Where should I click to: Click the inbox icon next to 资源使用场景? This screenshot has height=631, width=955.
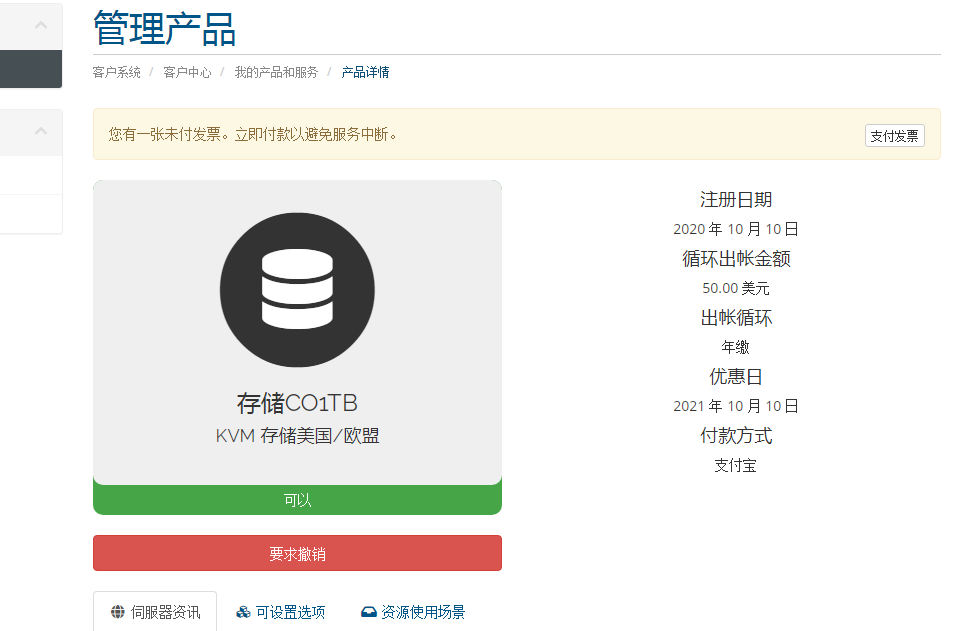(369, 611)
